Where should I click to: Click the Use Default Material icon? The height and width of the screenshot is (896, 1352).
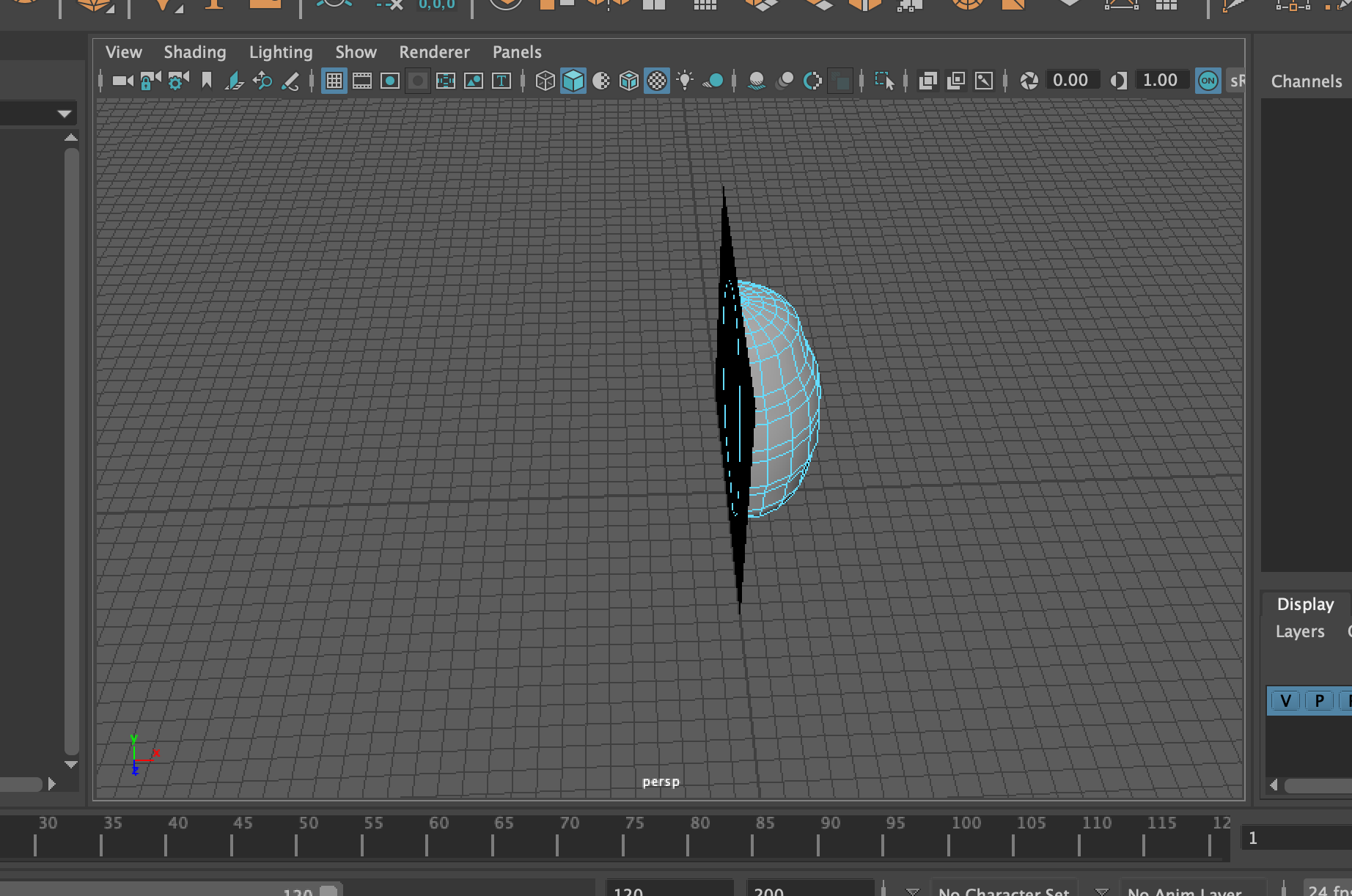tap(601, 81)
